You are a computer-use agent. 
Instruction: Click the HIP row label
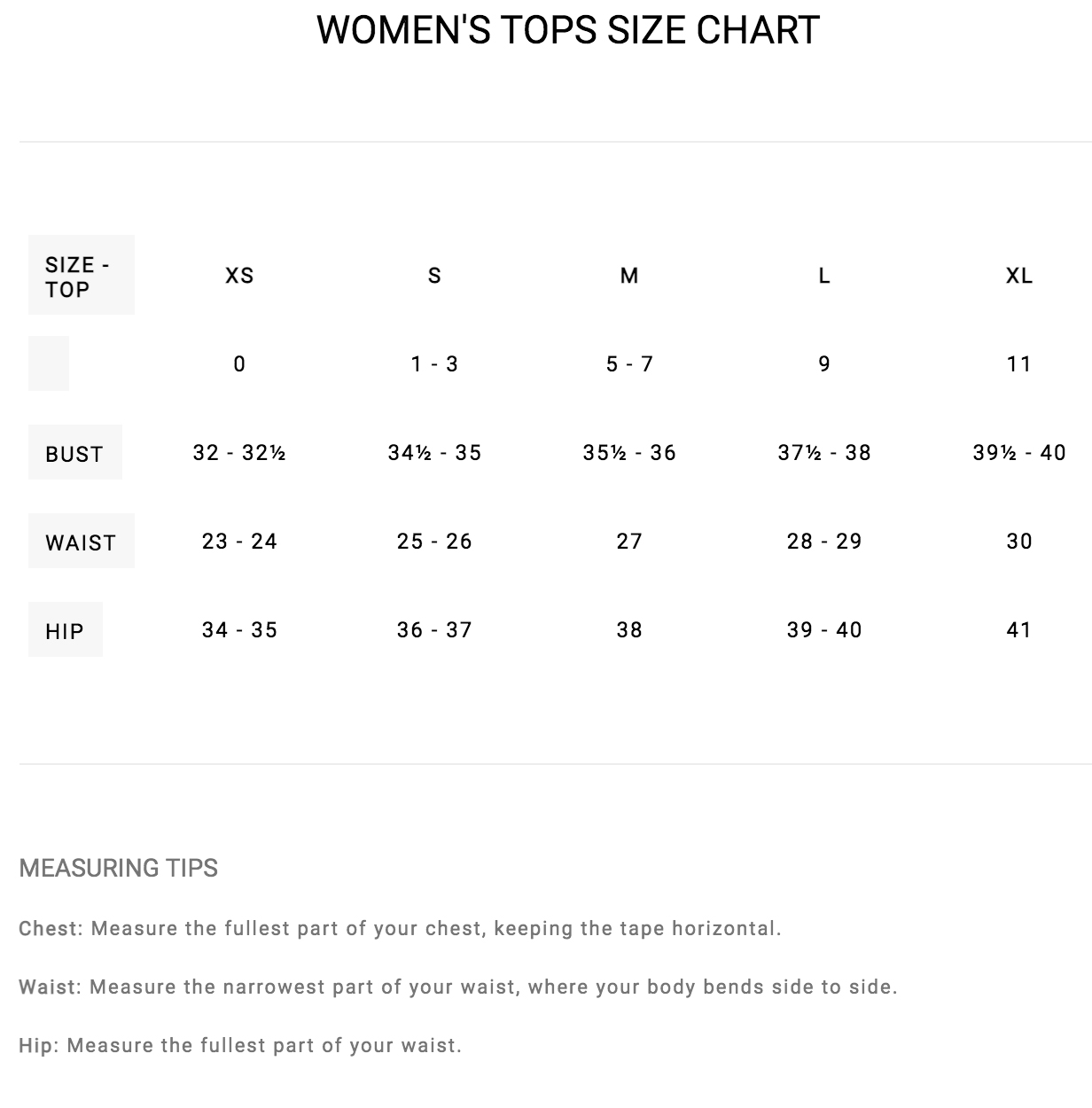point(66,629)
